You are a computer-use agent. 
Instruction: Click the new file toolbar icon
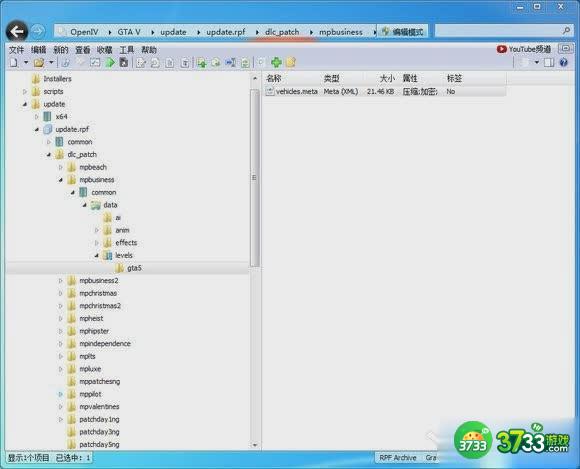(x=14, y=63)
